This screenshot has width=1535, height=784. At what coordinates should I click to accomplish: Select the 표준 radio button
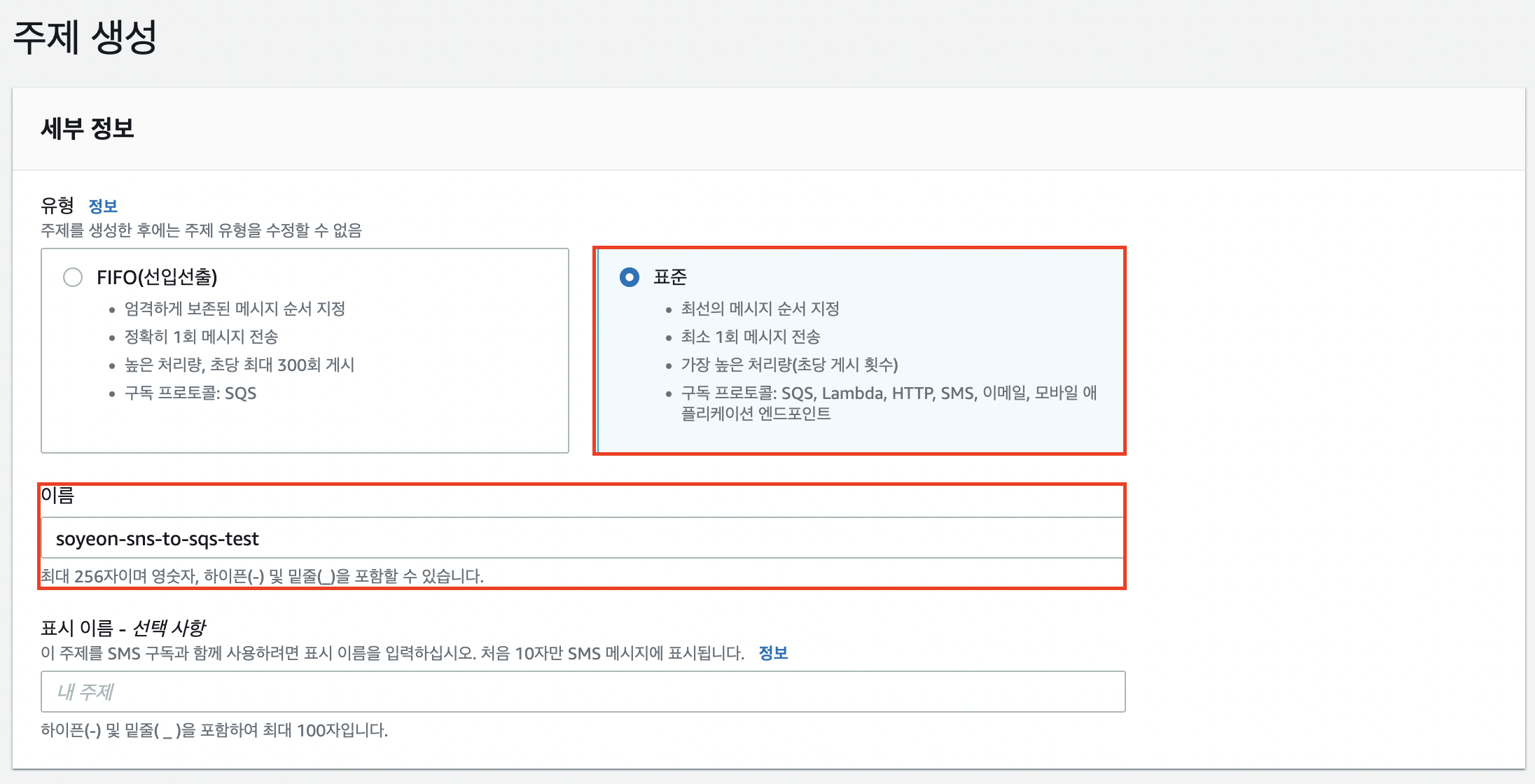click(x=629, y=277)
